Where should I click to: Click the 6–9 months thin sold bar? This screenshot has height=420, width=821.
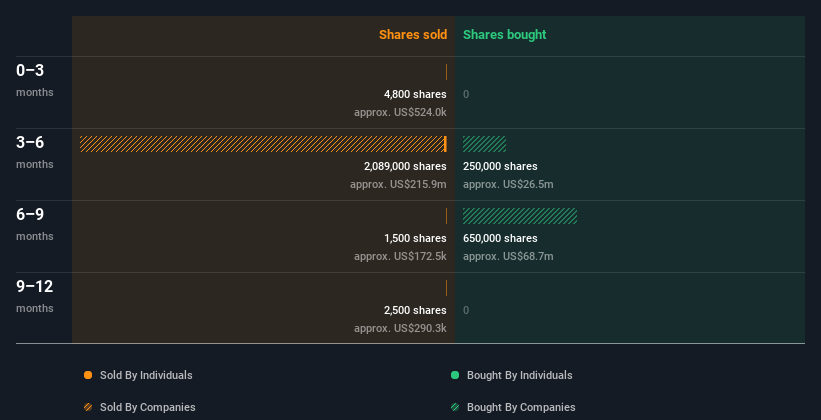pyautogui.click(x=446, y=216)
